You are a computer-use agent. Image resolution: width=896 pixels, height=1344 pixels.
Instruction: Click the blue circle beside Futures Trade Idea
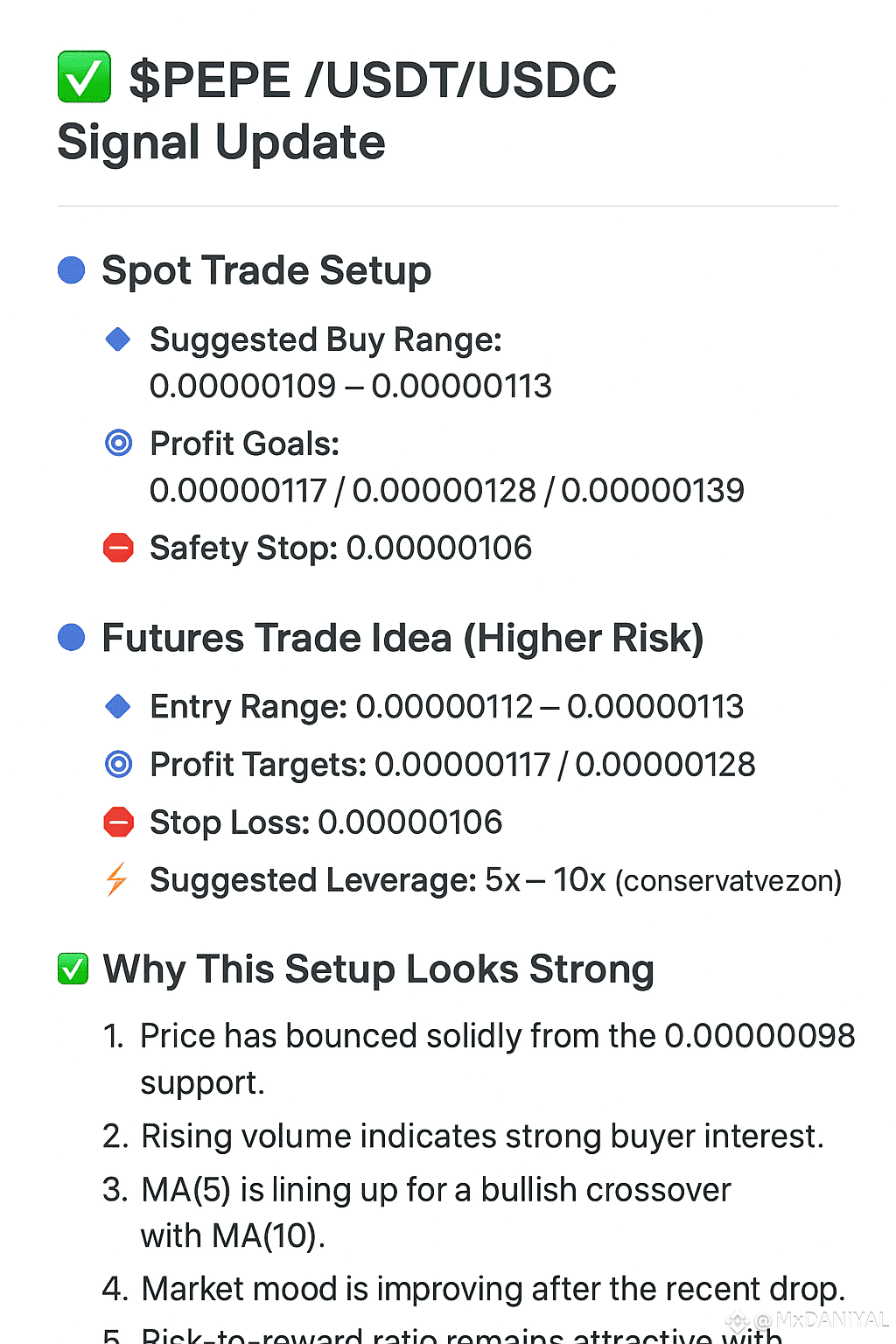click(x=71, y=637)
